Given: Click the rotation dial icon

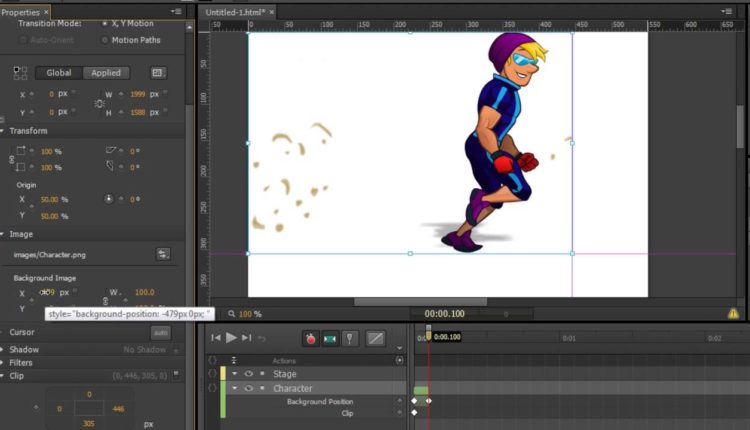Looking at the screenshot, I should coord(109,198).
